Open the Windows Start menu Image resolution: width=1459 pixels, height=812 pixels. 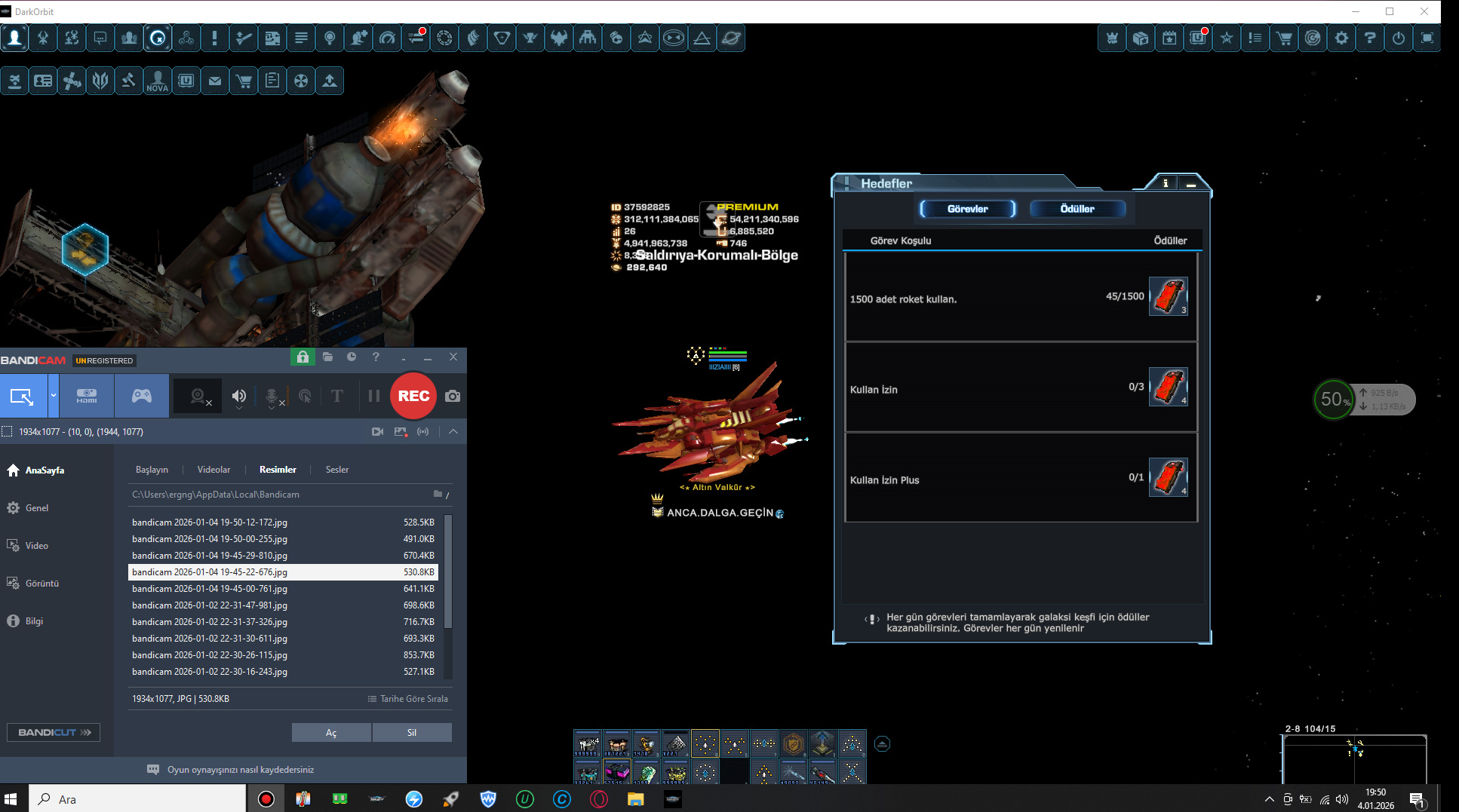(11, 799)
